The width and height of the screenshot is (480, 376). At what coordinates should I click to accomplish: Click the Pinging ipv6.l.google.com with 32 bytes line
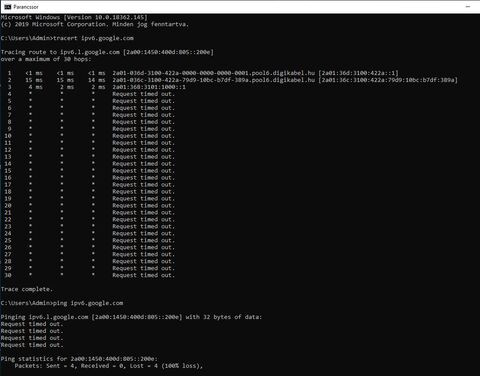[131, 317]
